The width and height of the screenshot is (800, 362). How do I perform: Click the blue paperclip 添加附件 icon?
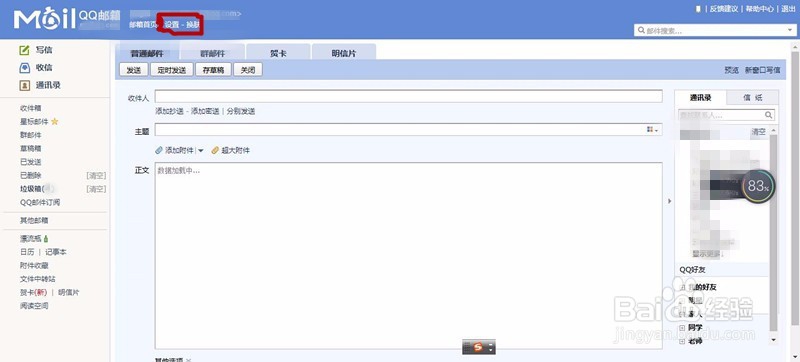[x=159, y=150]
